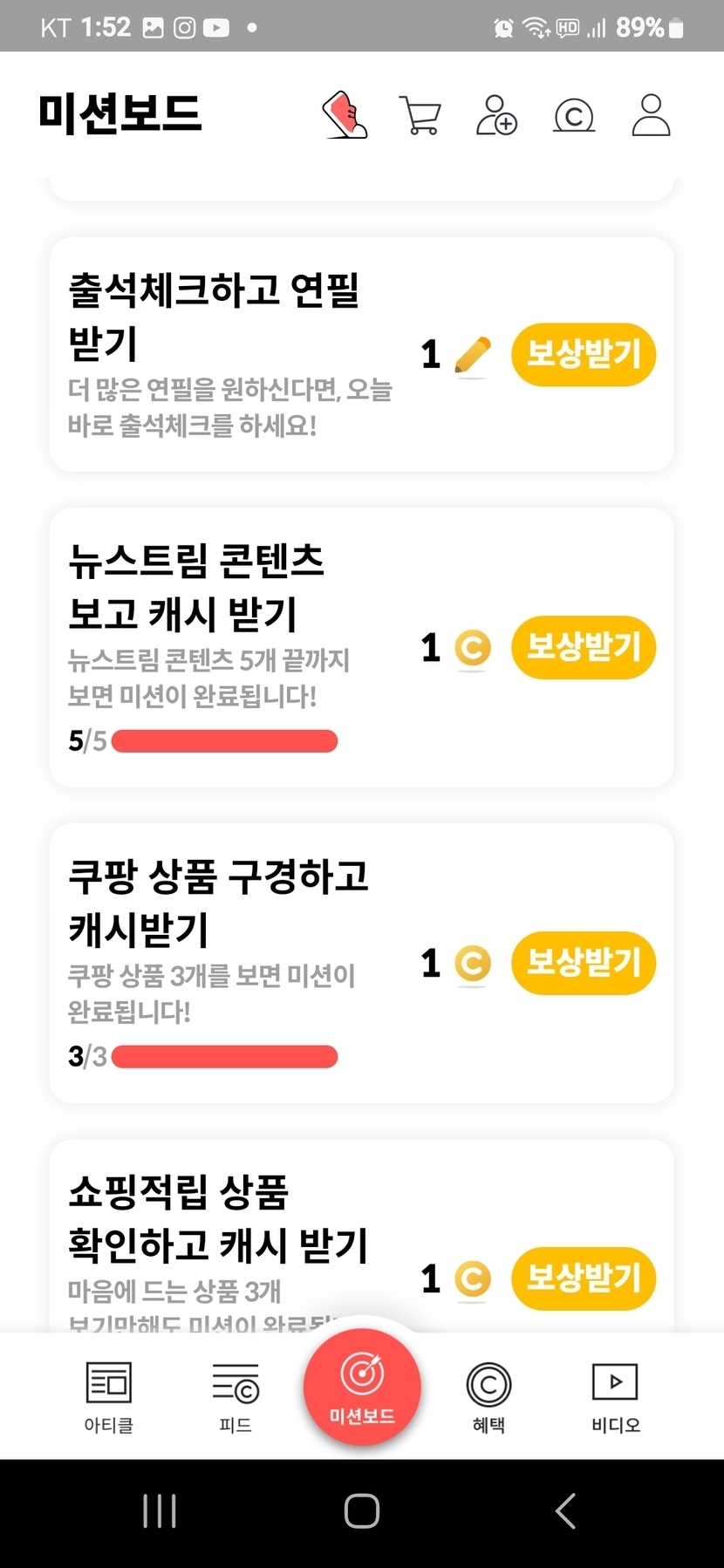Screen dimensions: 724x1568
Task: Claim 보상받기 for 출석체크 mission
Action: click(584, 355)
